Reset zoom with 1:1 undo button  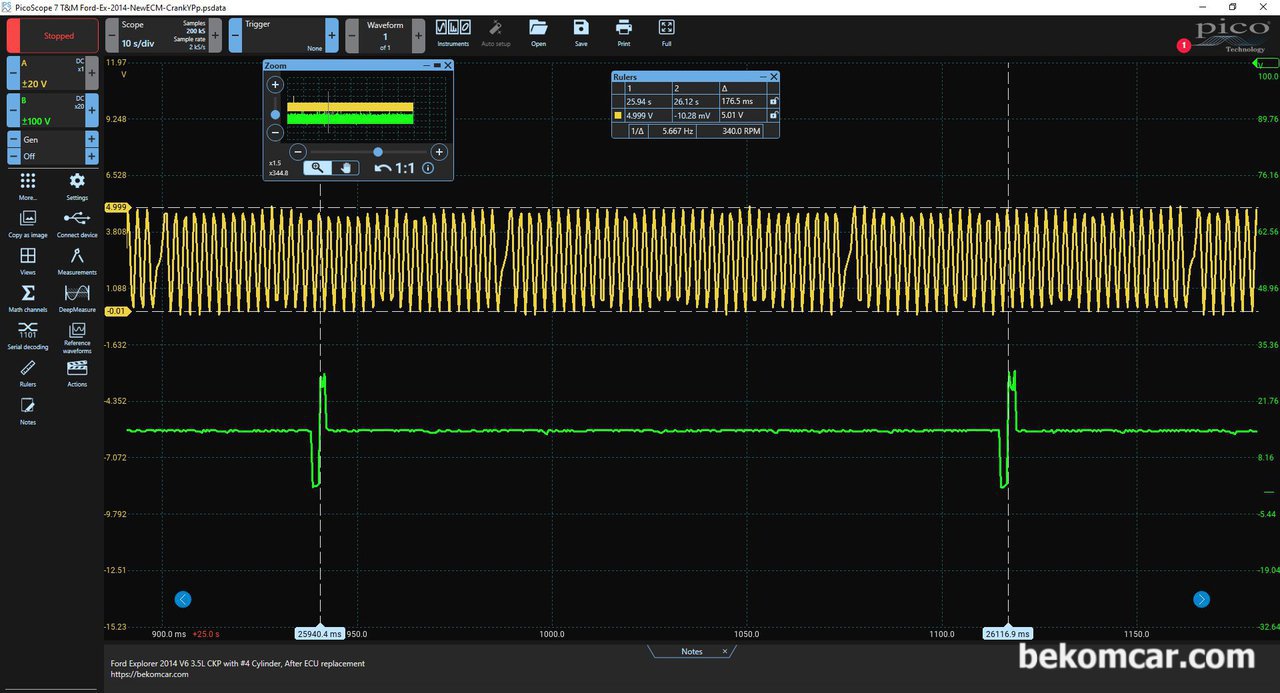click(395, 168)
